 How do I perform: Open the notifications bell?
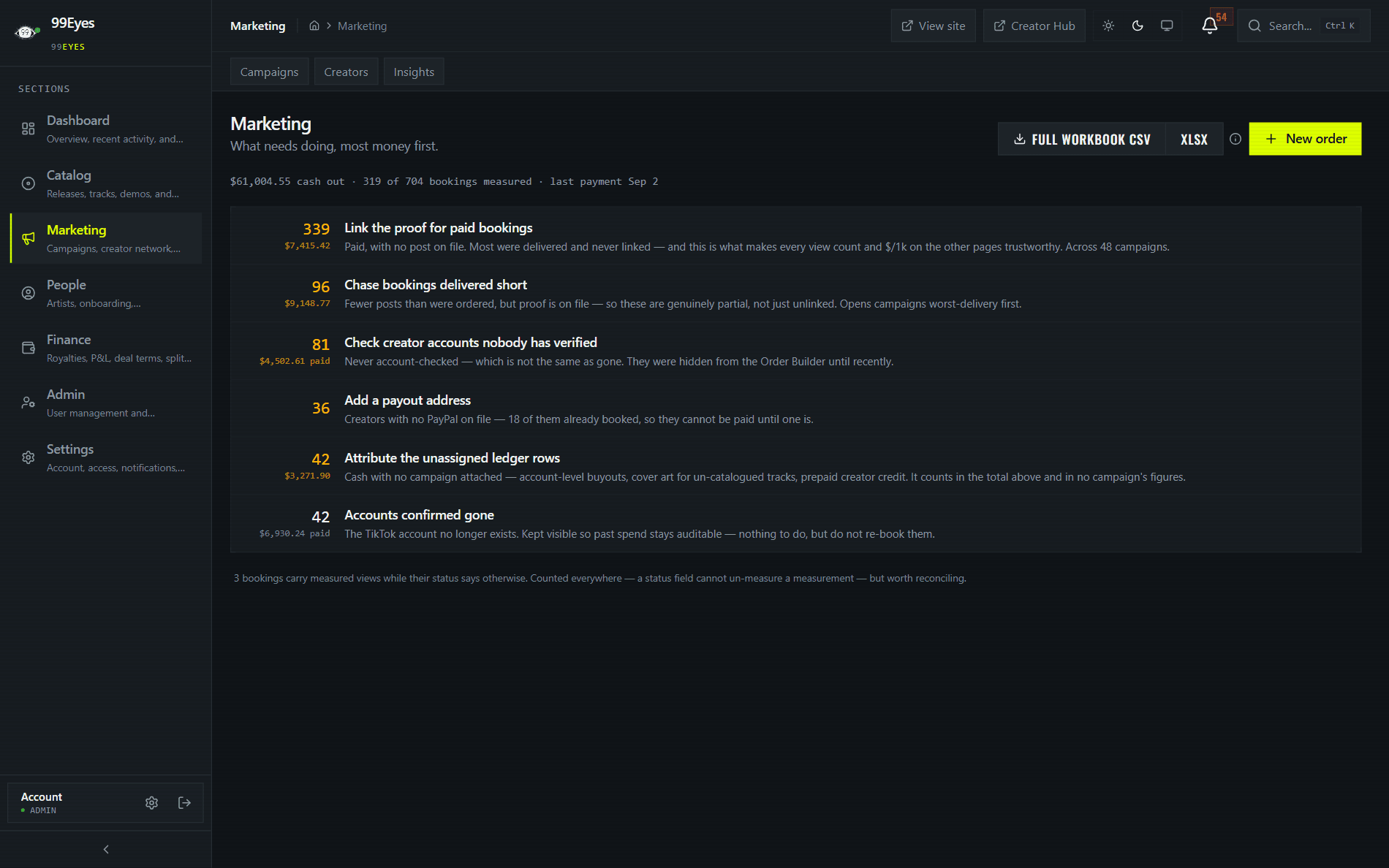pyautogui.click(x=1210, y=26)
